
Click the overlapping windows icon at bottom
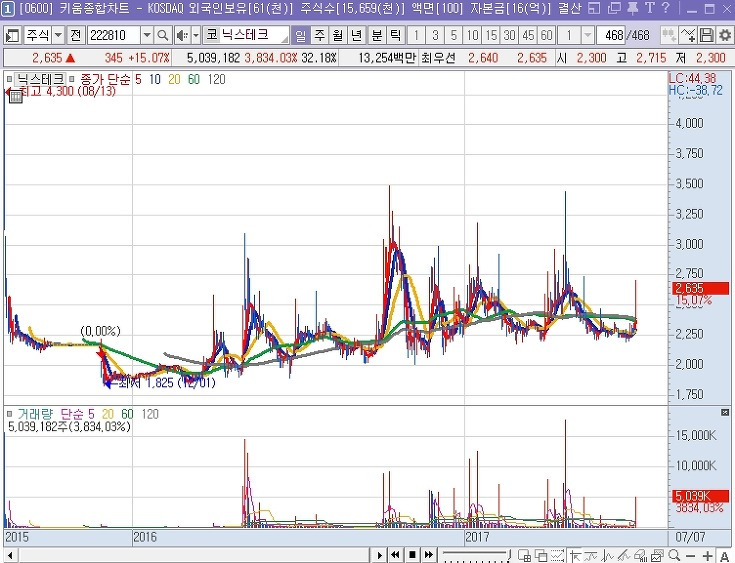tap(541, 556)
